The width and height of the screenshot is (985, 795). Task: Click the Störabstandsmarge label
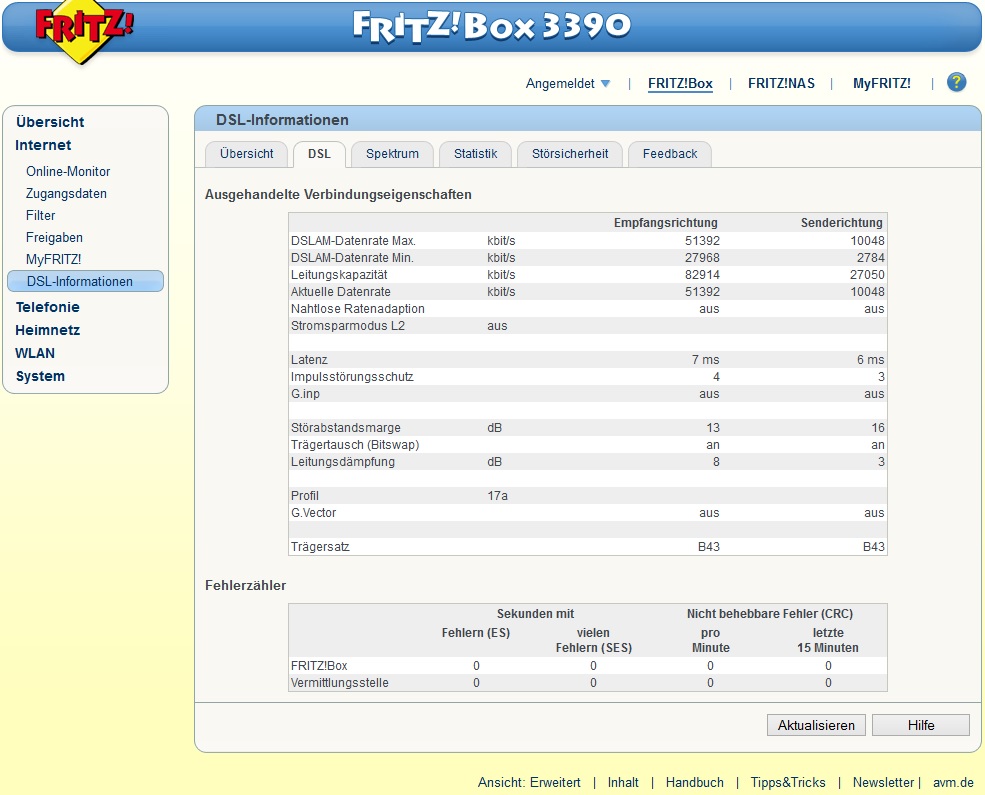click(346, 428)
